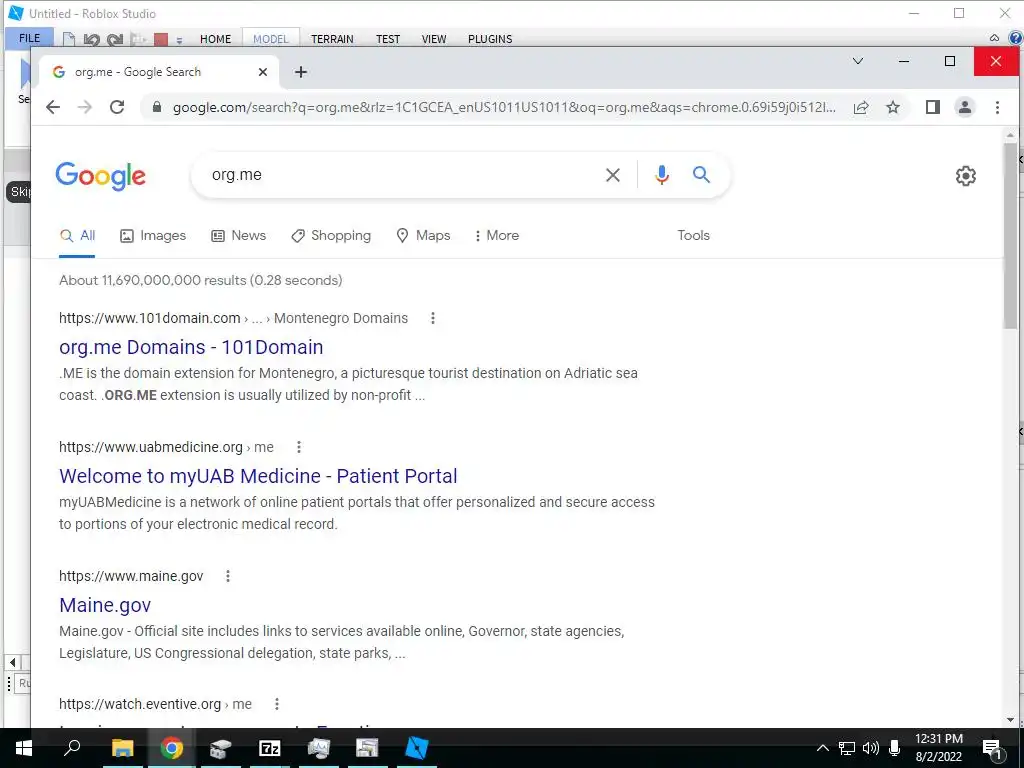Bookmark this page with star icon
Viewport: 1024px width, 768px height.
point(893,107)
